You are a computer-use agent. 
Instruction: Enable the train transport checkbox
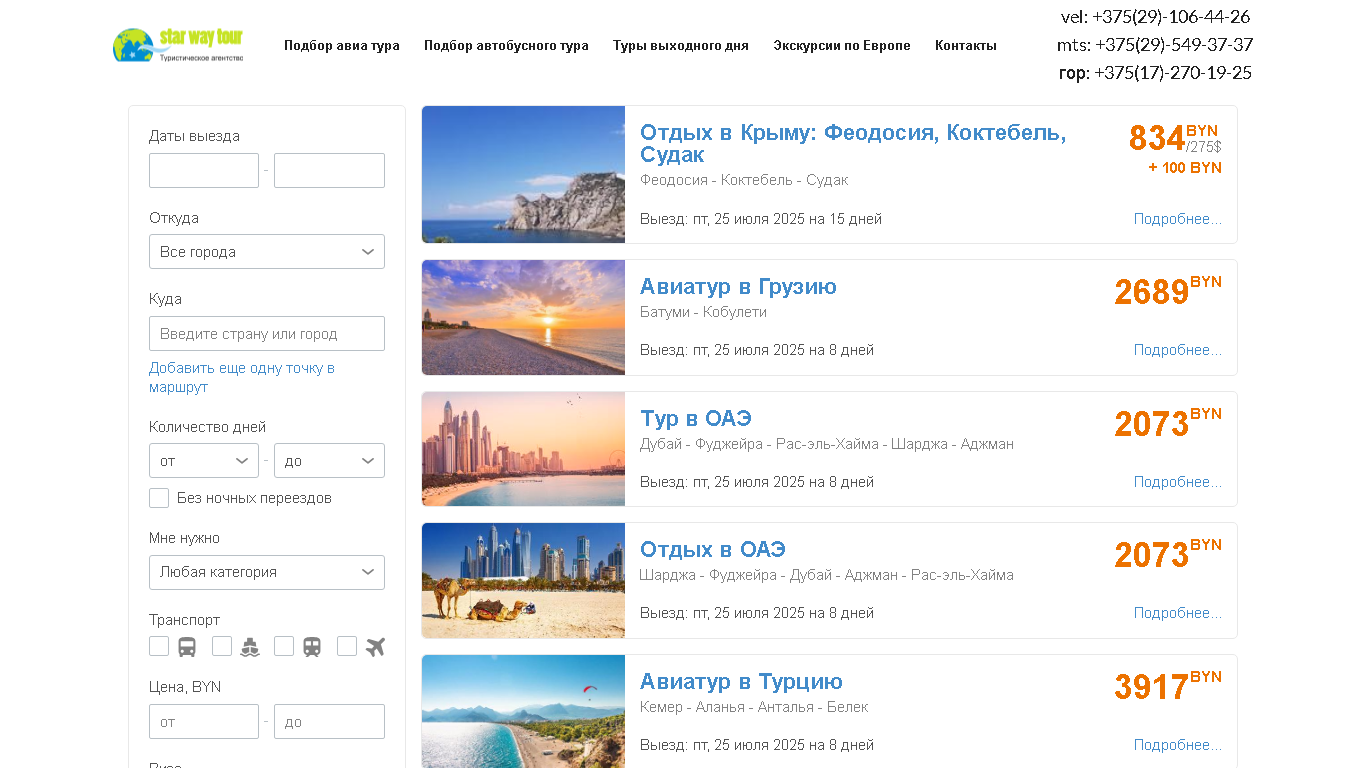click(284, 646)
